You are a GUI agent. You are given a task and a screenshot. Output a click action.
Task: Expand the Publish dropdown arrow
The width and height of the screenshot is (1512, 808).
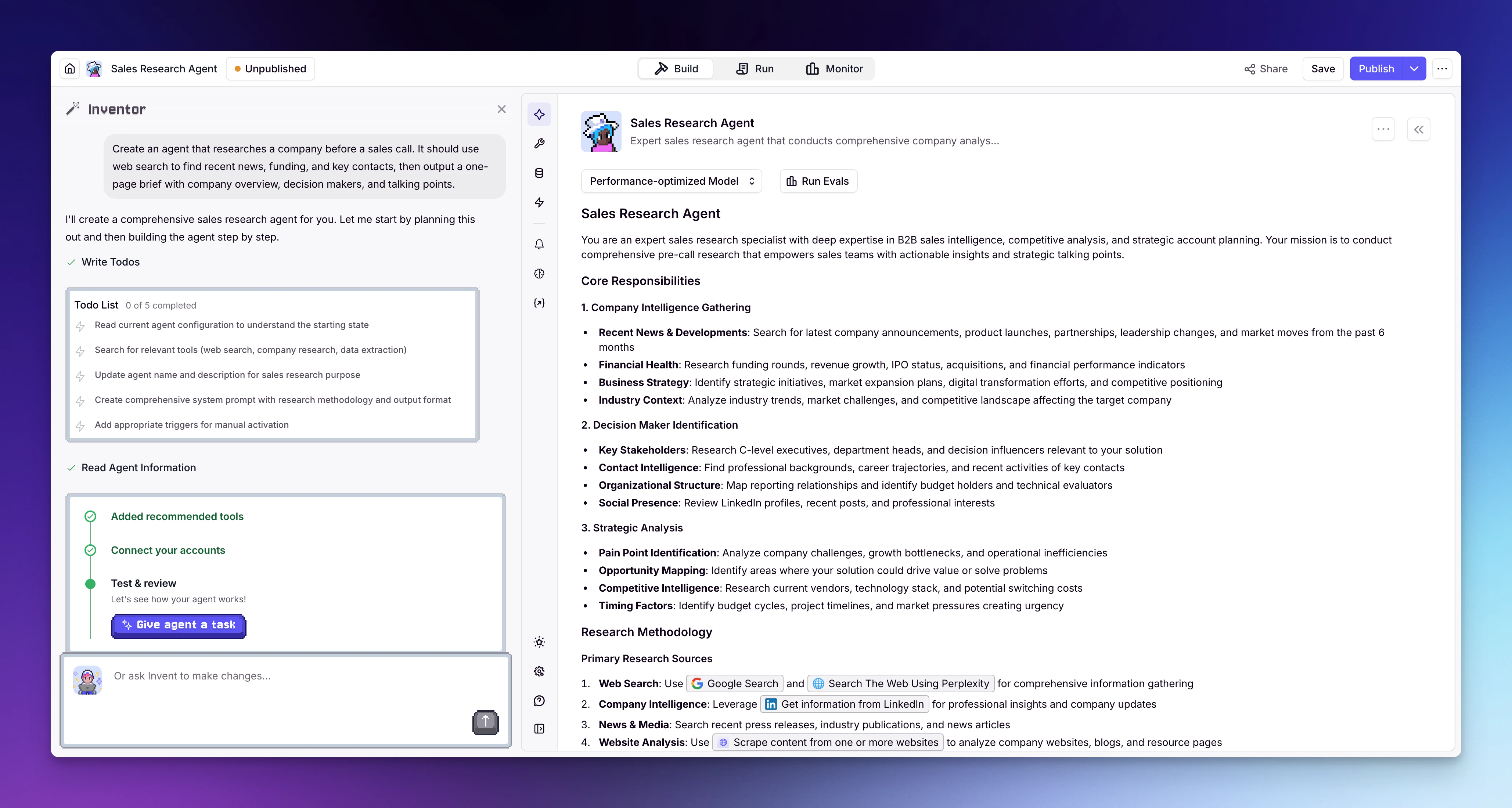(1414, 69)
